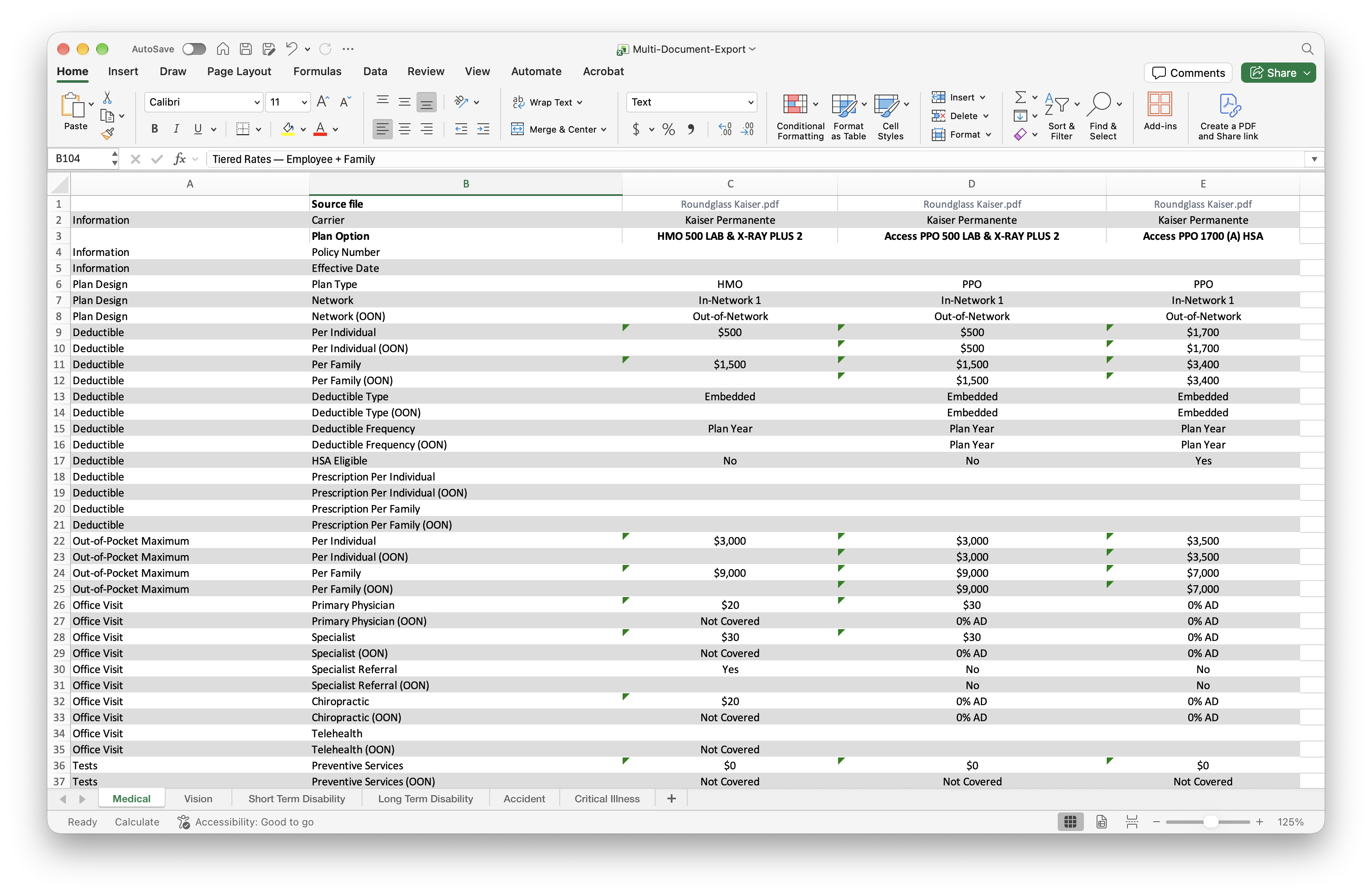Viewport: 1372px width, 896px height.
Task: Click Decrease Font Size icon
Action: [x=345, y=102]
